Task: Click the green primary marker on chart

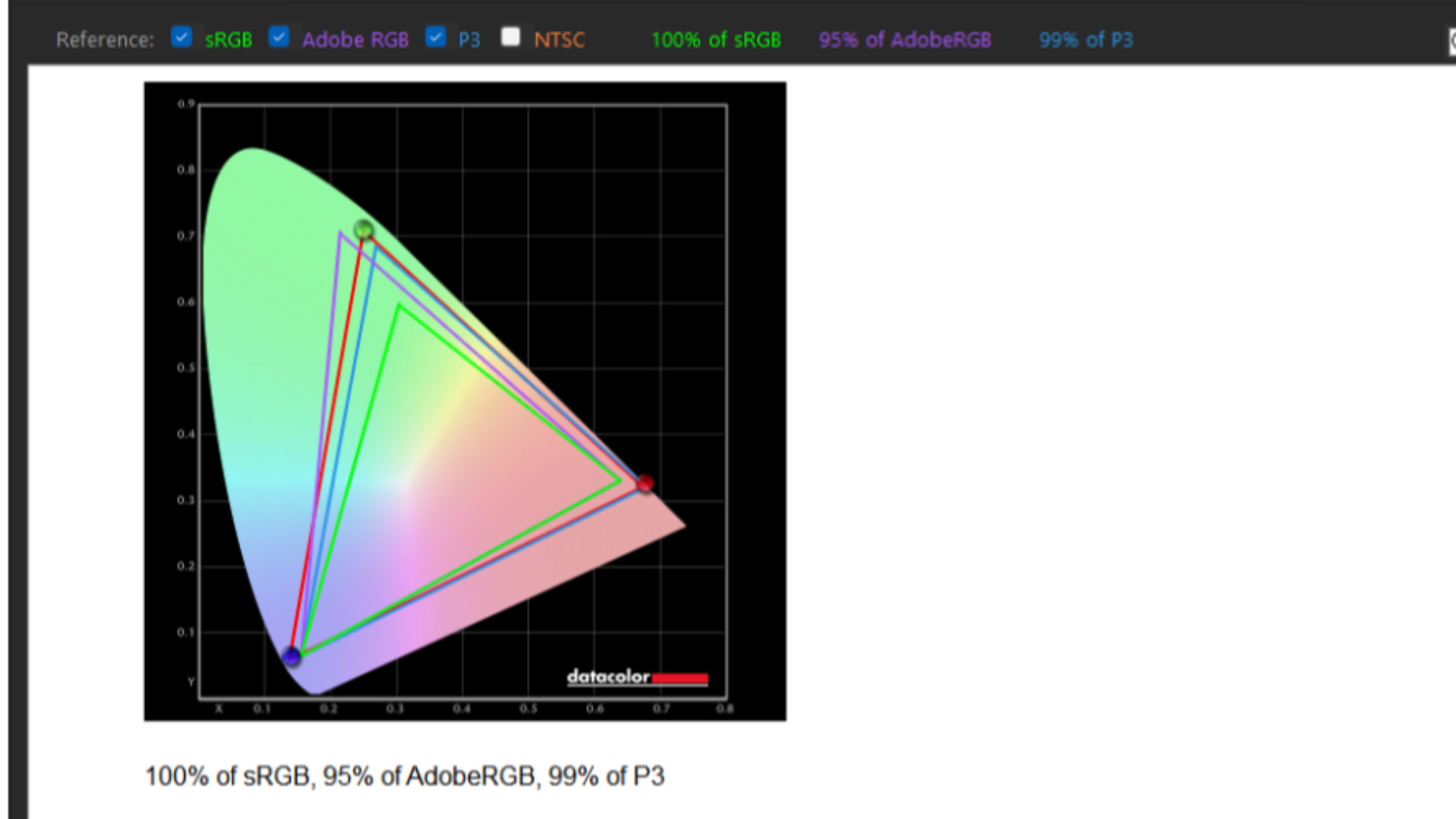Action: [364, 229]
